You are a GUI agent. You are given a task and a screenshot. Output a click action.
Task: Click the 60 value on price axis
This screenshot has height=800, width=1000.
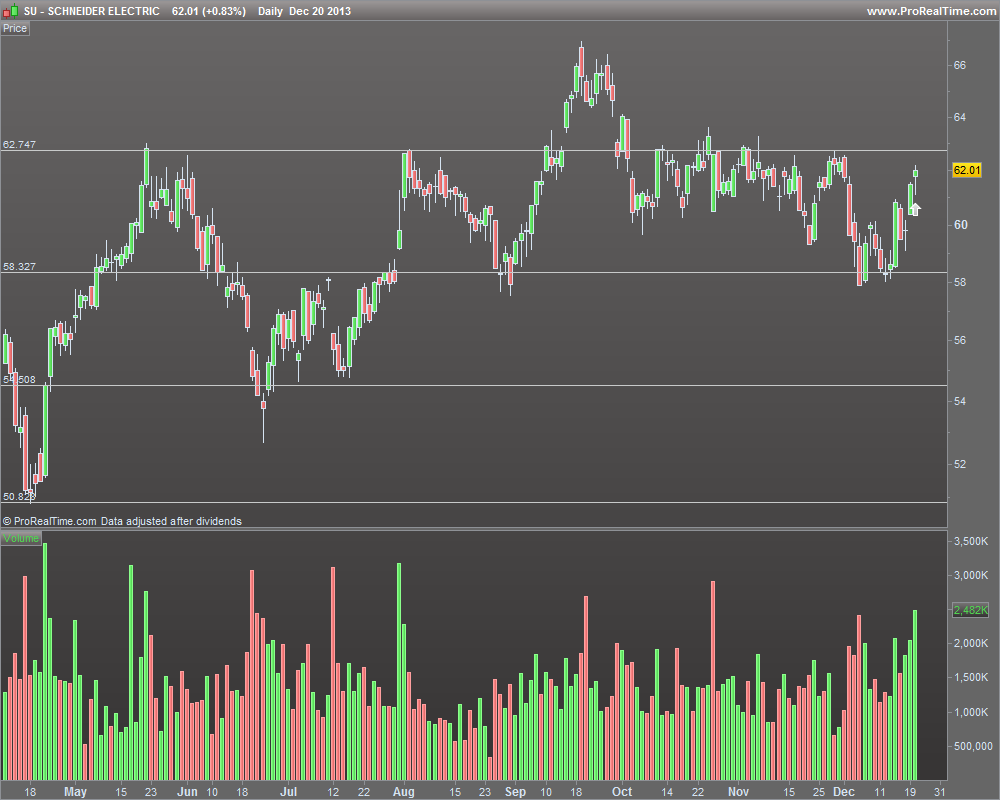[x=960, y=225]
